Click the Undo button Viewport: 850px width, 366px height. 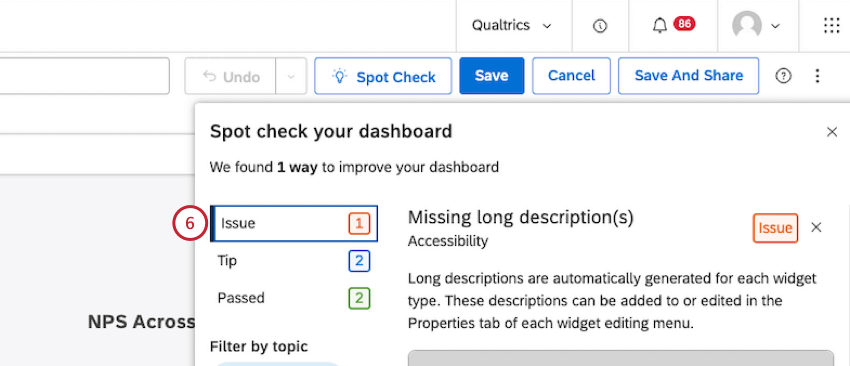point(230,76)
